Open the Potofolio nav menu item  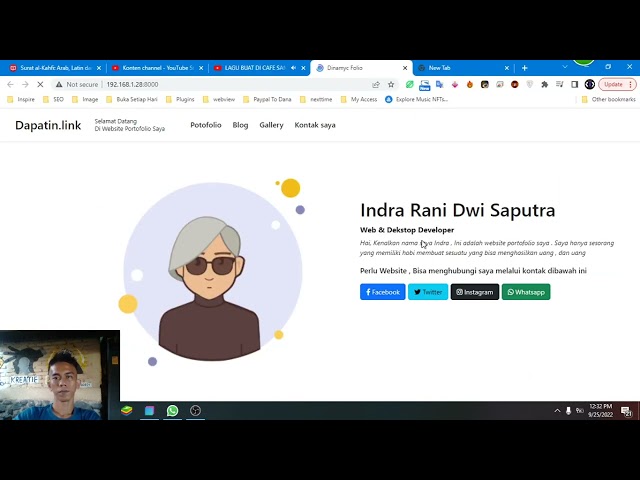click(x=206, y=125)
